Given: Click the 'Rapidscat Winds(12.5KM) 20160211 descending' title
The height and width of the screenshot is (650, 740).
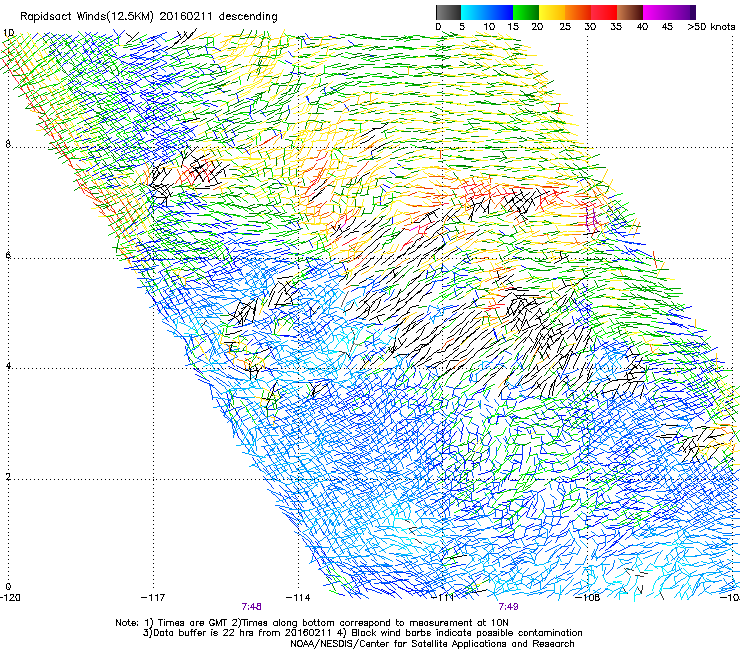Looking at the screenshot, I should (x=149, y=17).
